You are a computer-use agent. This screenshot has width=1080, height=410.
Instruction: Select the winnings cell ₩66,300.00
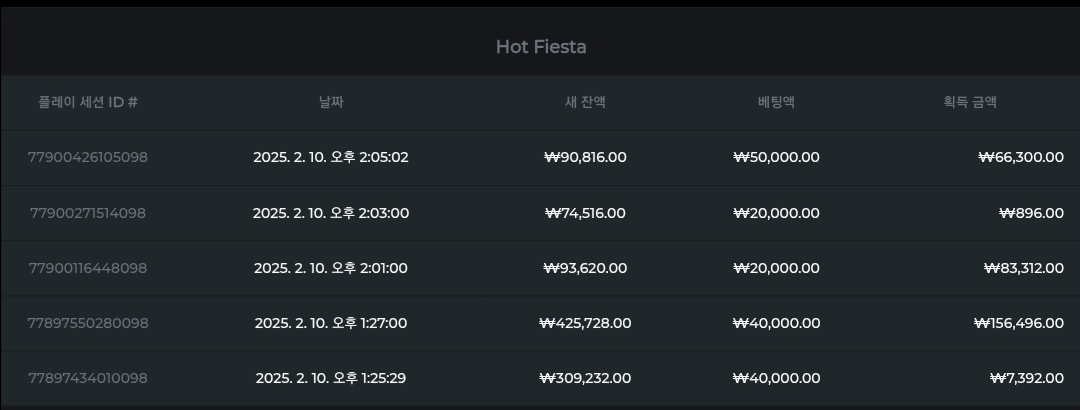tap(1021, 157)
